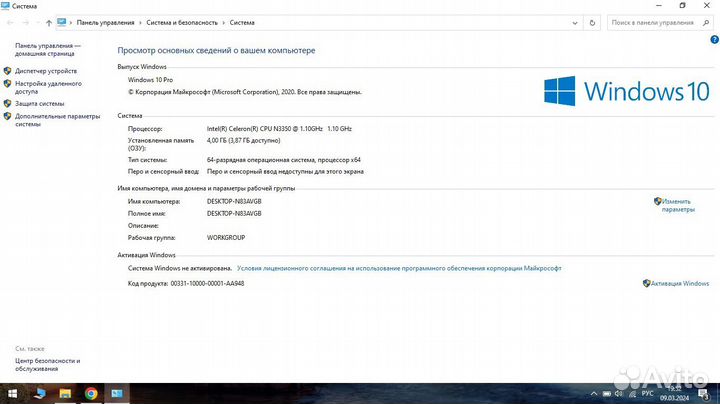Open File Explorer from the taskbar
The height and width of the screenshot is (404, 720).
(x=65, y=393)
